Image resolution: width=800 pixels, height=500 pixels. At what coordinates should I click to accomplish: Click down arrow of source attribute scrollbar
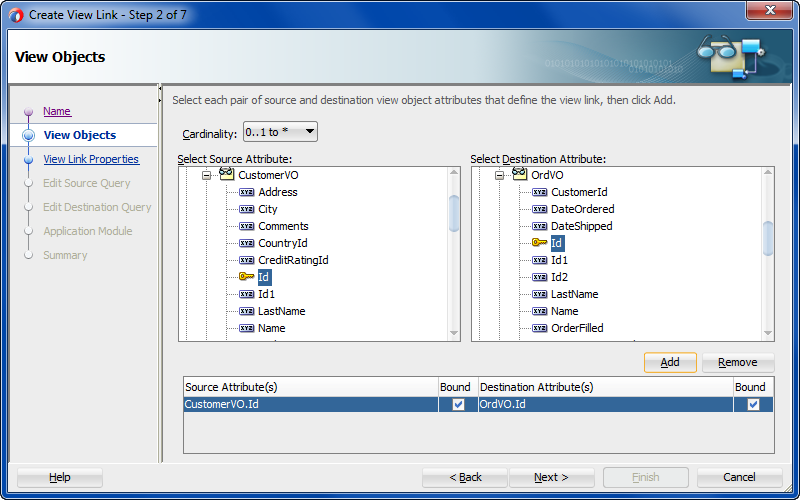coord(454,334)
